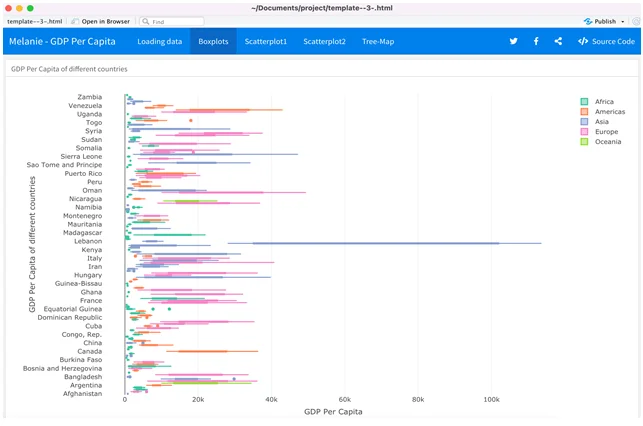Click the 'Sao Tome and Principe' label

coord(64,164)
